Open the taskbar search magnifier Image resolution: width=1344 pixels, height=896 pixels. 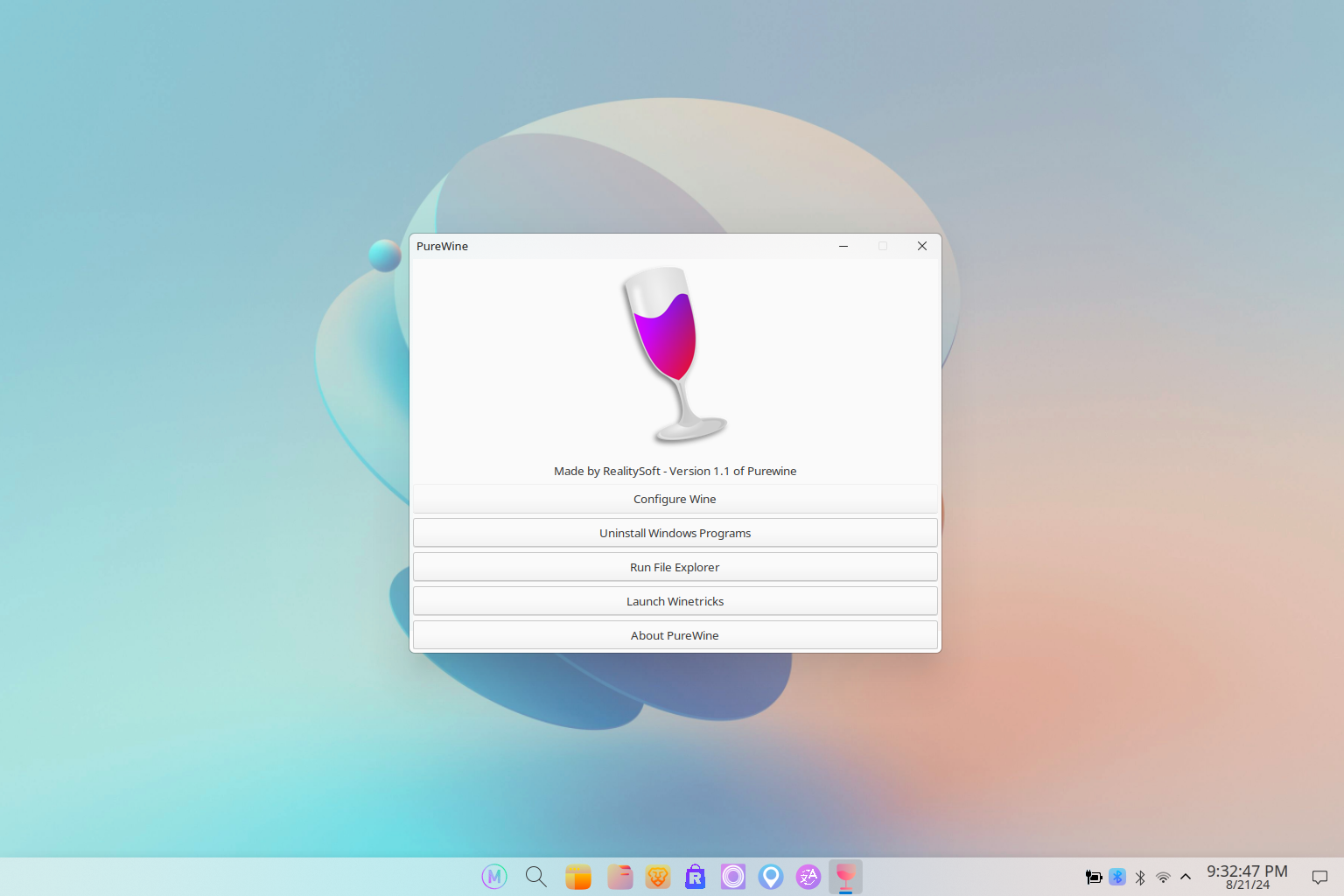tap(535, 876)
